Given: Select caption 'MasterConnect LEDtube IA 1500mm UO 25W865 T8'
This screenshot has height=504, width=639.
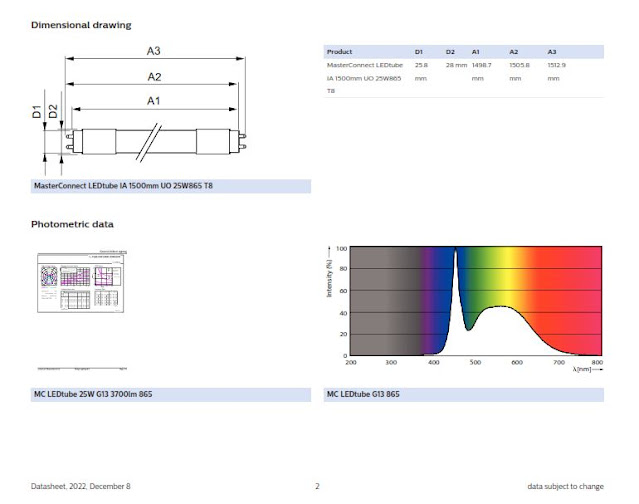Looking at the screenshot, I should point(123,186).
